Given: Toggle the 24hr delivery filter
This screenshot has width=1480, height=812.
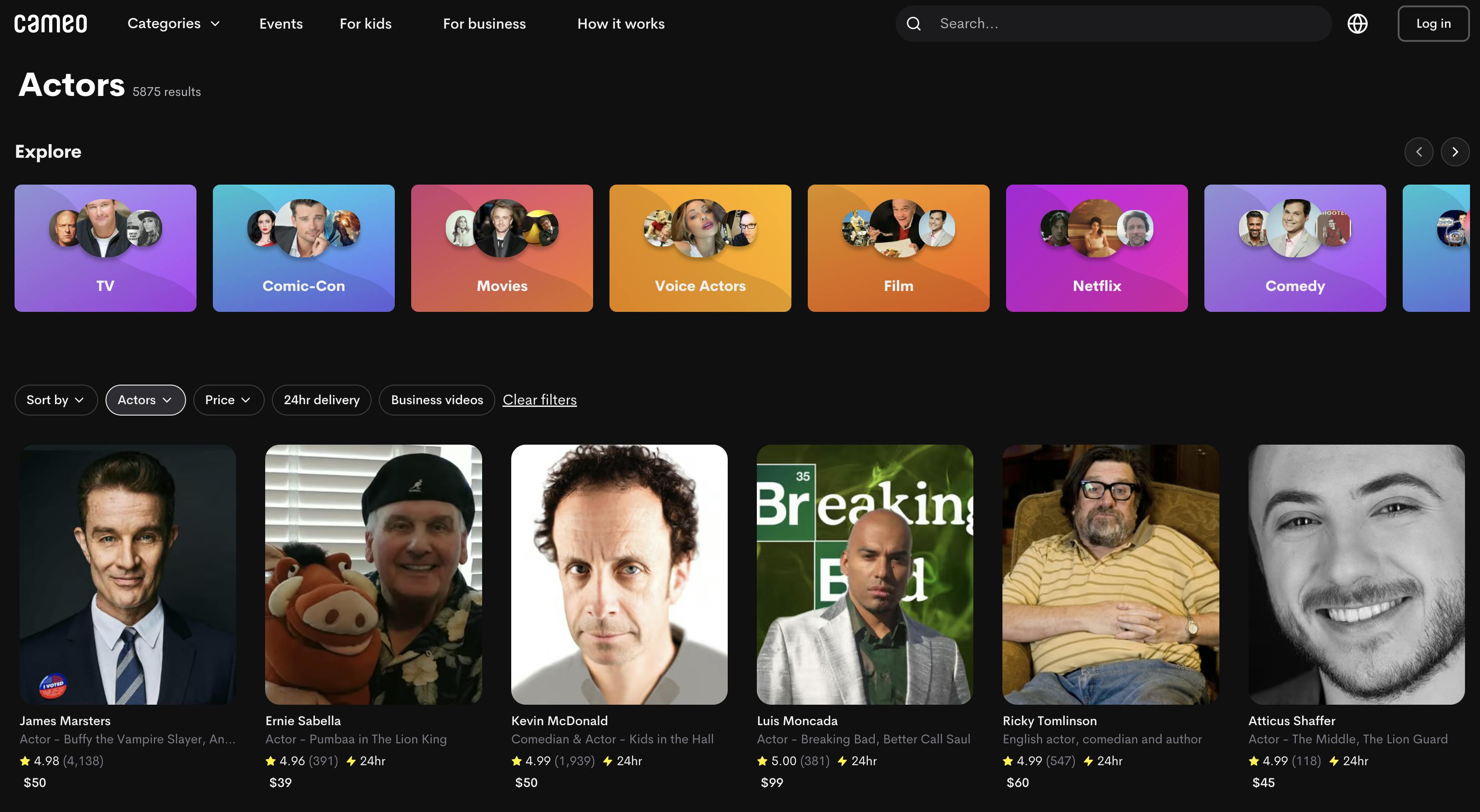Looking at the screenshot, I should coord(321,400).
